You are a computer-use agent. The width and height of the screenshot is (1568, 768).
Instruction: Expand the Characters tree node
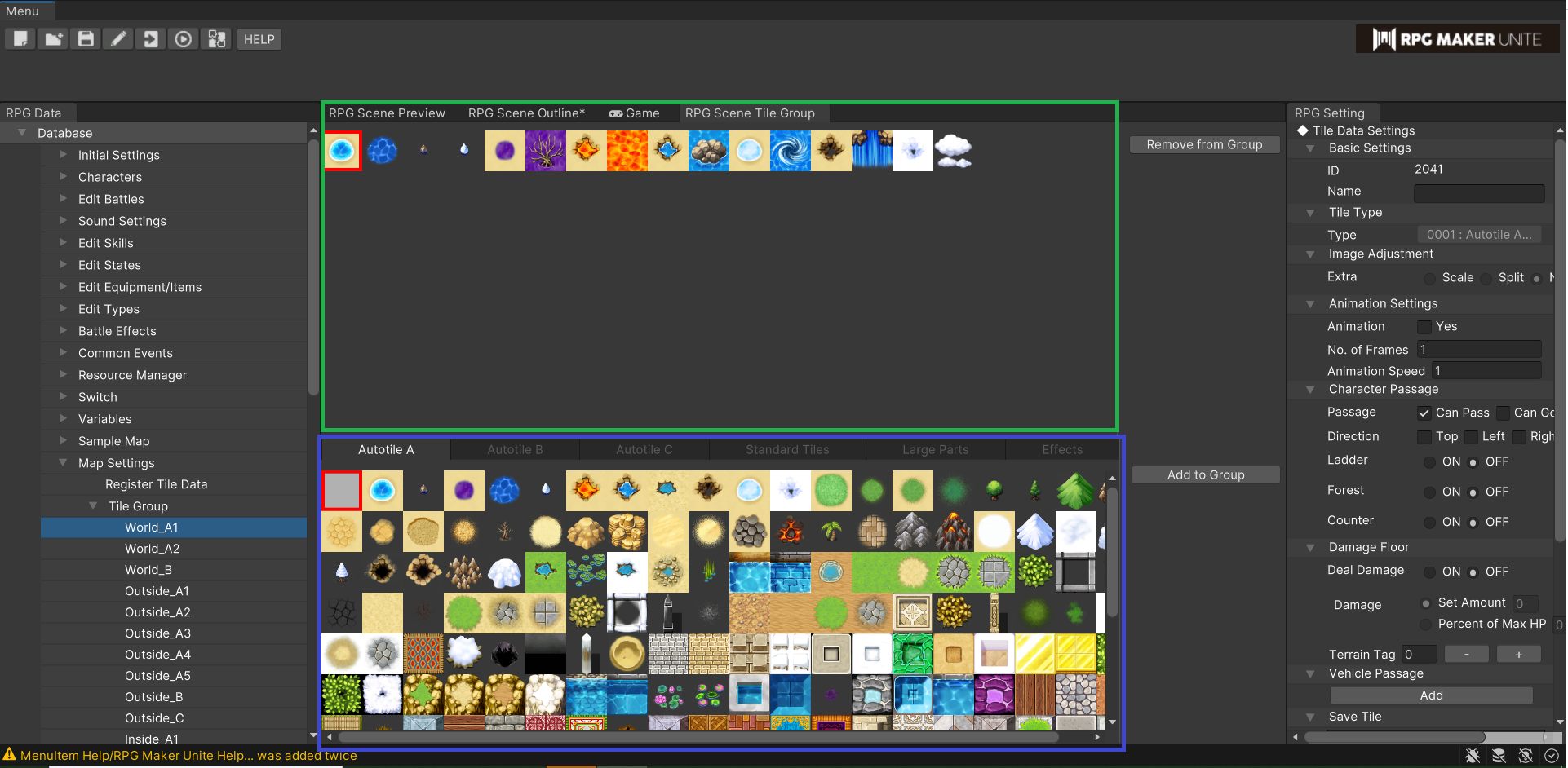pyautogui.click(x=63, y=176)
